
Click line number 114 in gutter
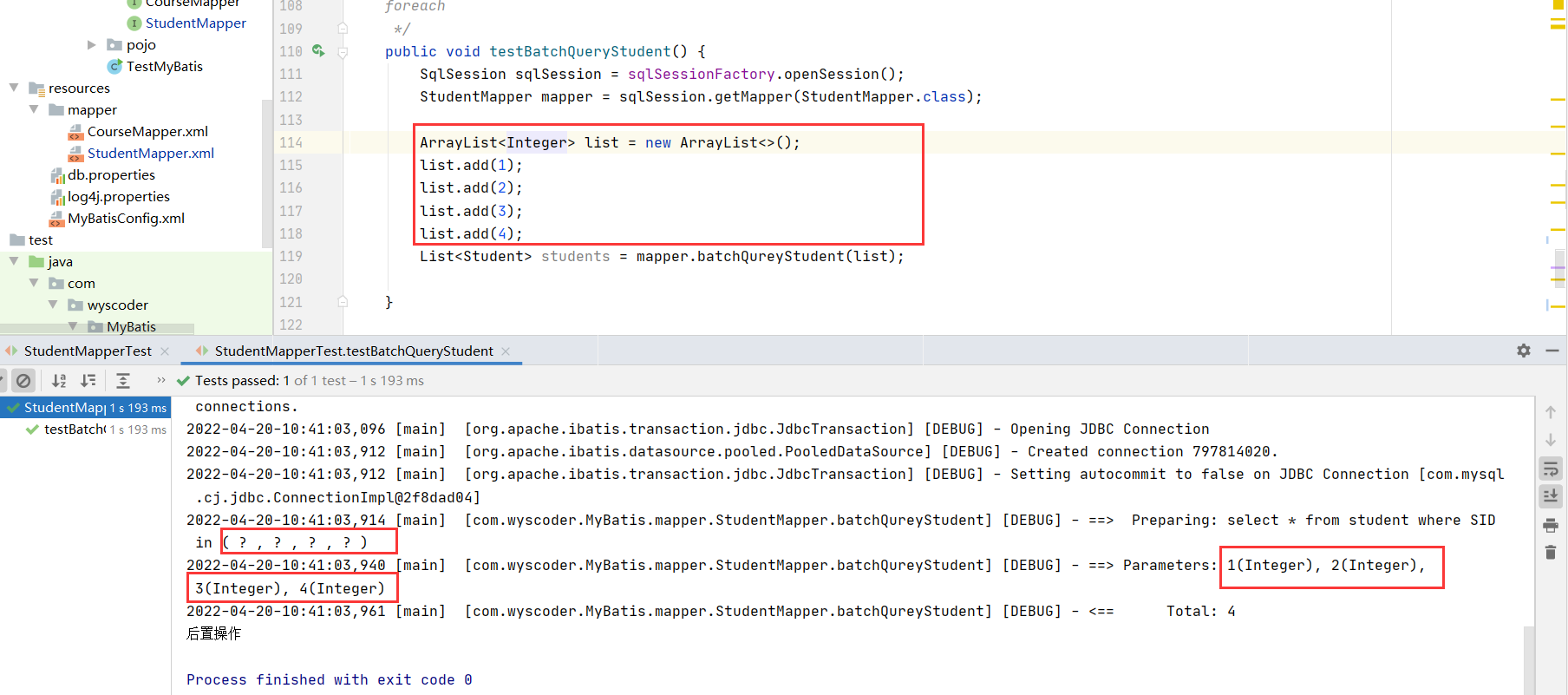[291, 142]
